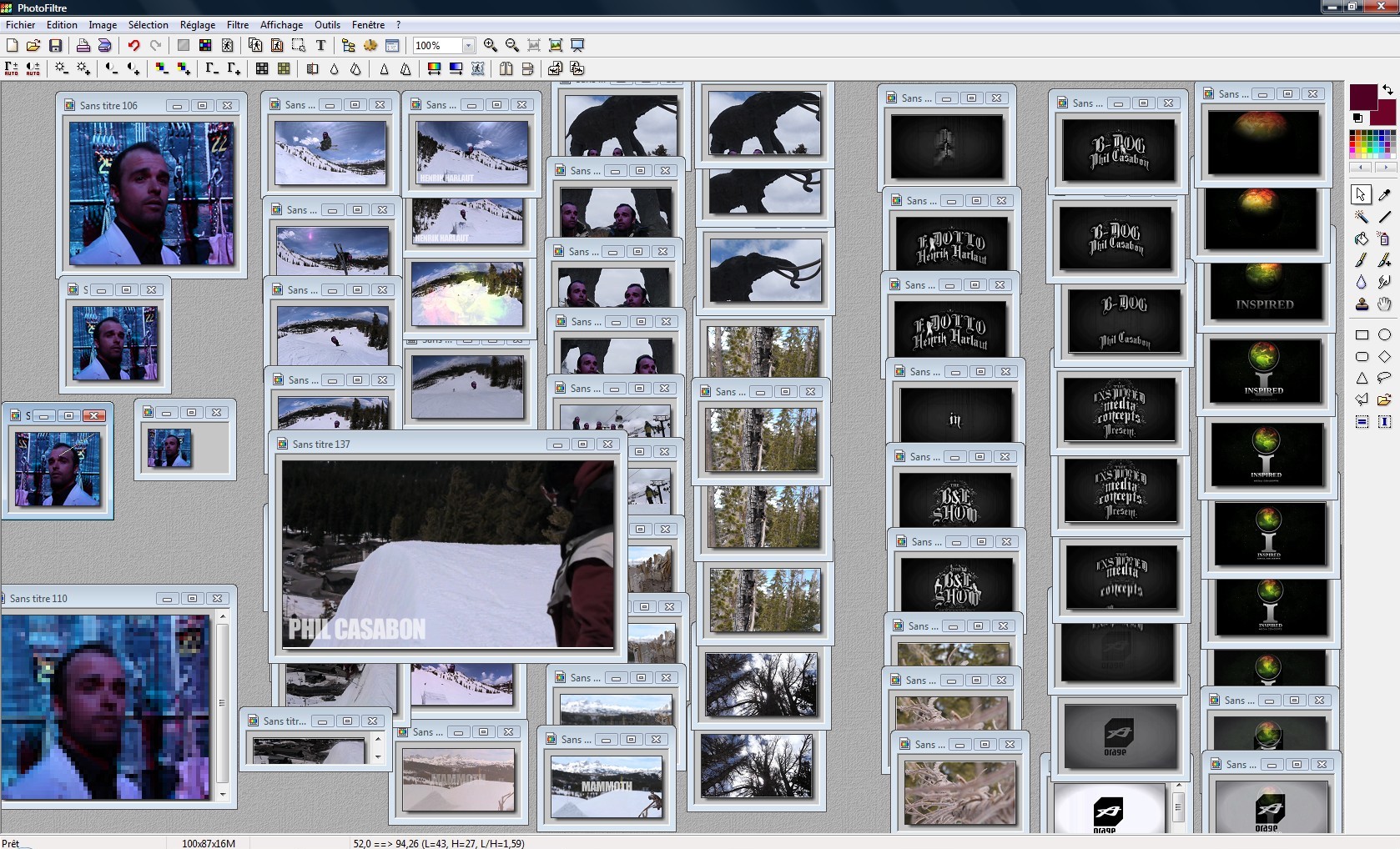Click the Blur droplet tool in the palette

[x=1362, y=281]
